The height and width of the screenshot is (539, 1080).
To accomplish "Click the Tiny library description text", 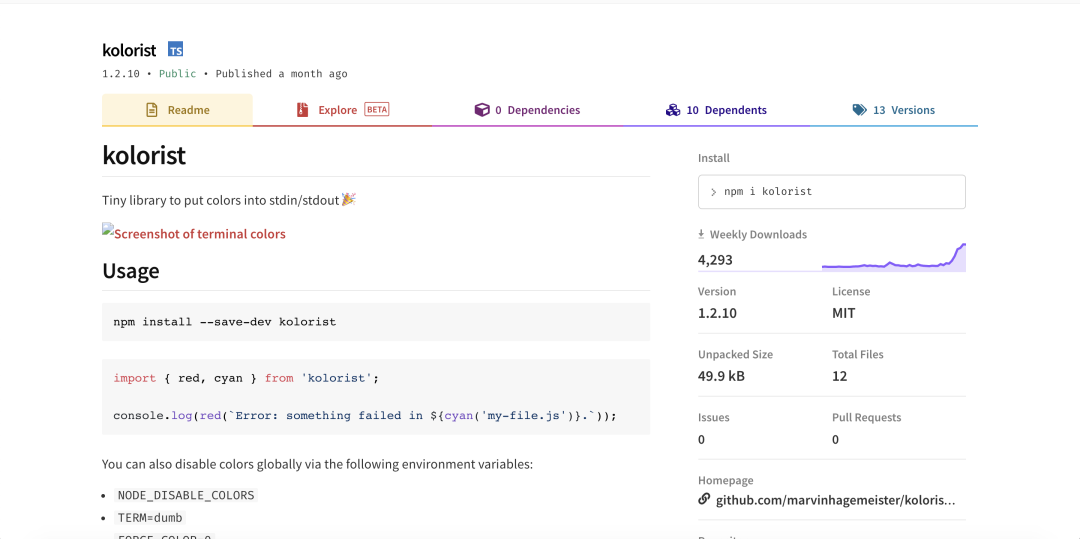I will click(x=229, y=200).
